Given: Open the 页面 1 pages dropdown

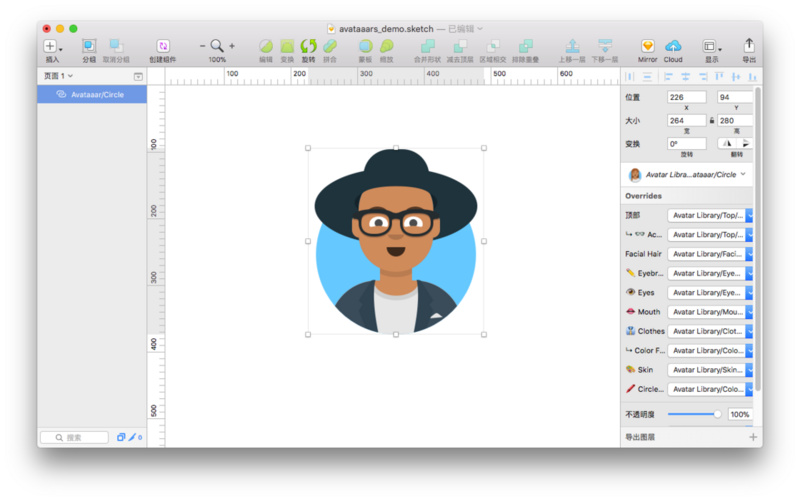Looking at the screenshot, I should 58,76.
